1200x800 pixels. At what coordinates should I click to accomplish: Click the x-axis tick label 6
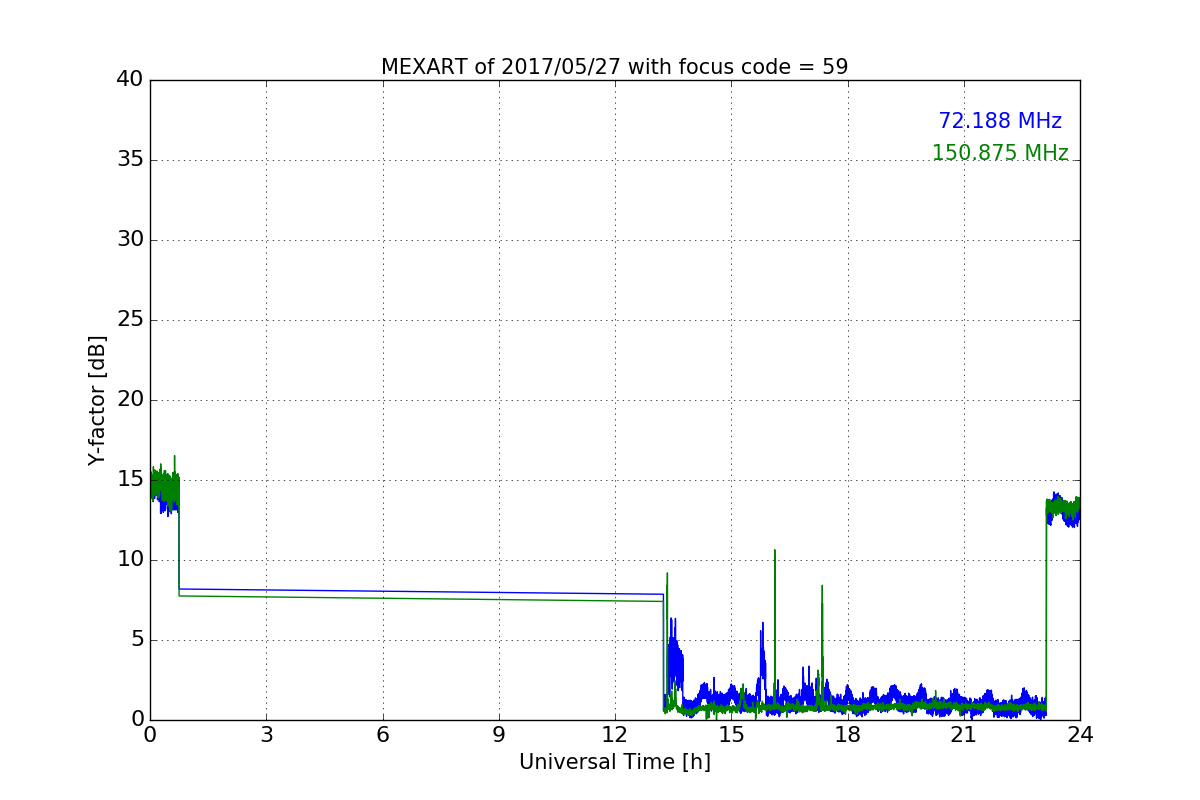pos(382,735)
